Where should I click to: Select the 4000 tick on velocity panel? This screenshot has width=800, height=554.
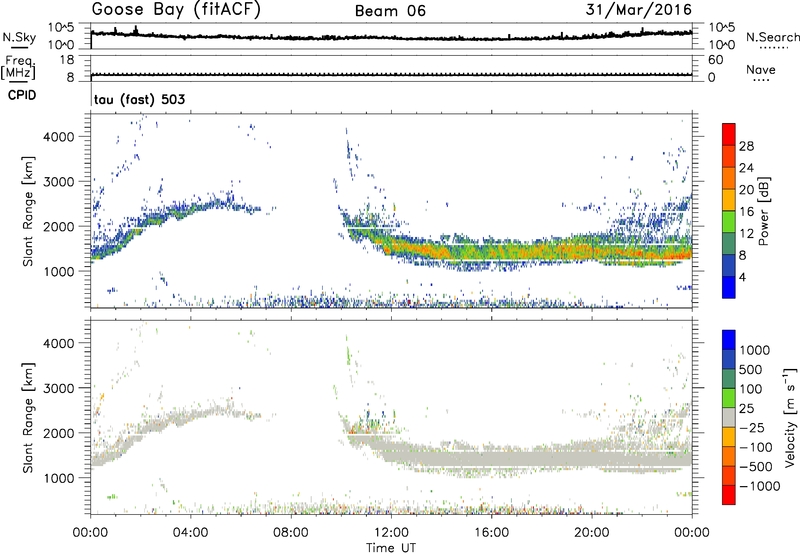(61, 343)
